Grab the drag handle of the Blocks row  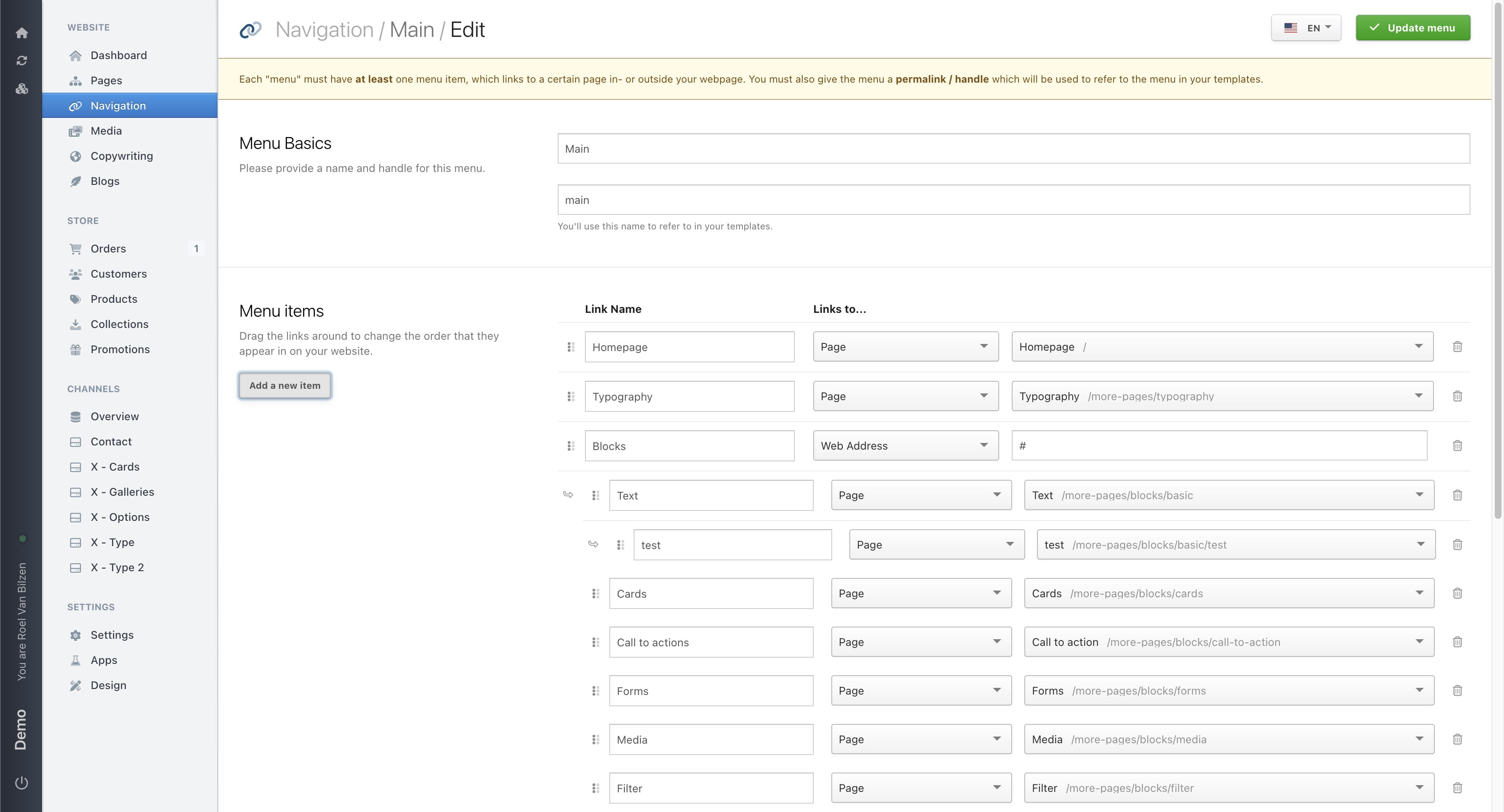[x=570, y=446]
